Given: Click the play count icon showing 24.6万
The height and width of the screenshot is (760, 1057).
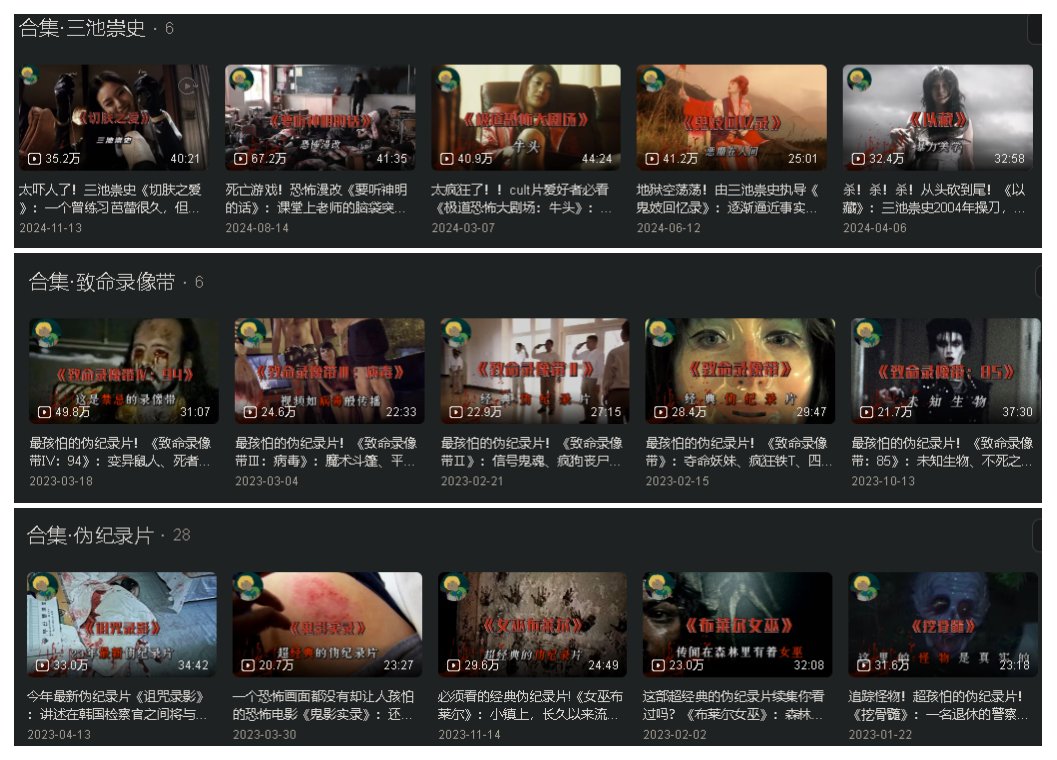Looking at the screenshot, I should tap(250, 412).
